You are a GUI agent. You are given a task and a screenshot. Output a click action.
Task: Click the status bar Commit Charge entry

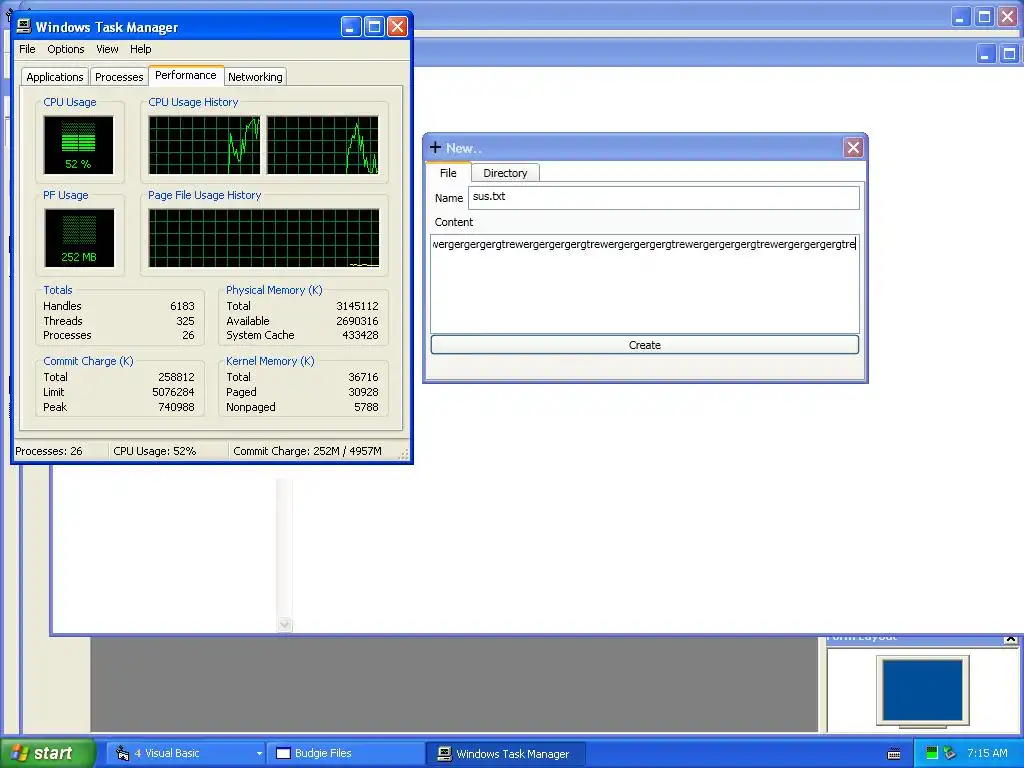pyautogui.click(x=313, y=451)
